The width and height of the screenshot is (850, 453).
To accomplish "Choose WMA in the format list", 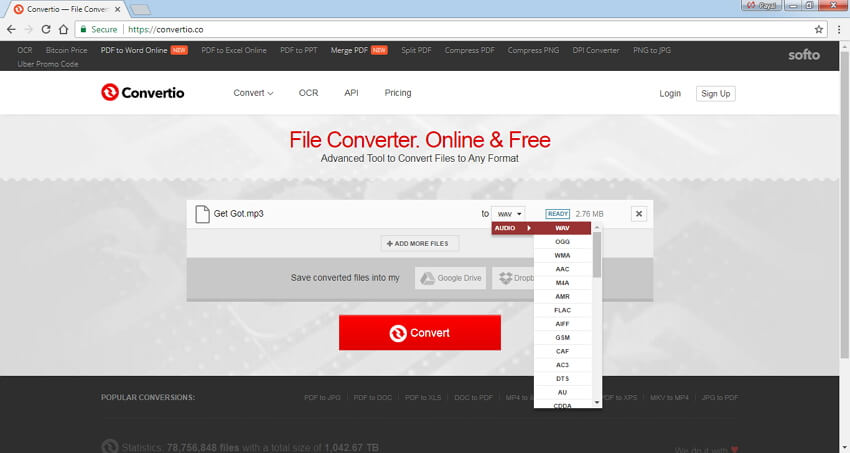I will pos(562,255).
